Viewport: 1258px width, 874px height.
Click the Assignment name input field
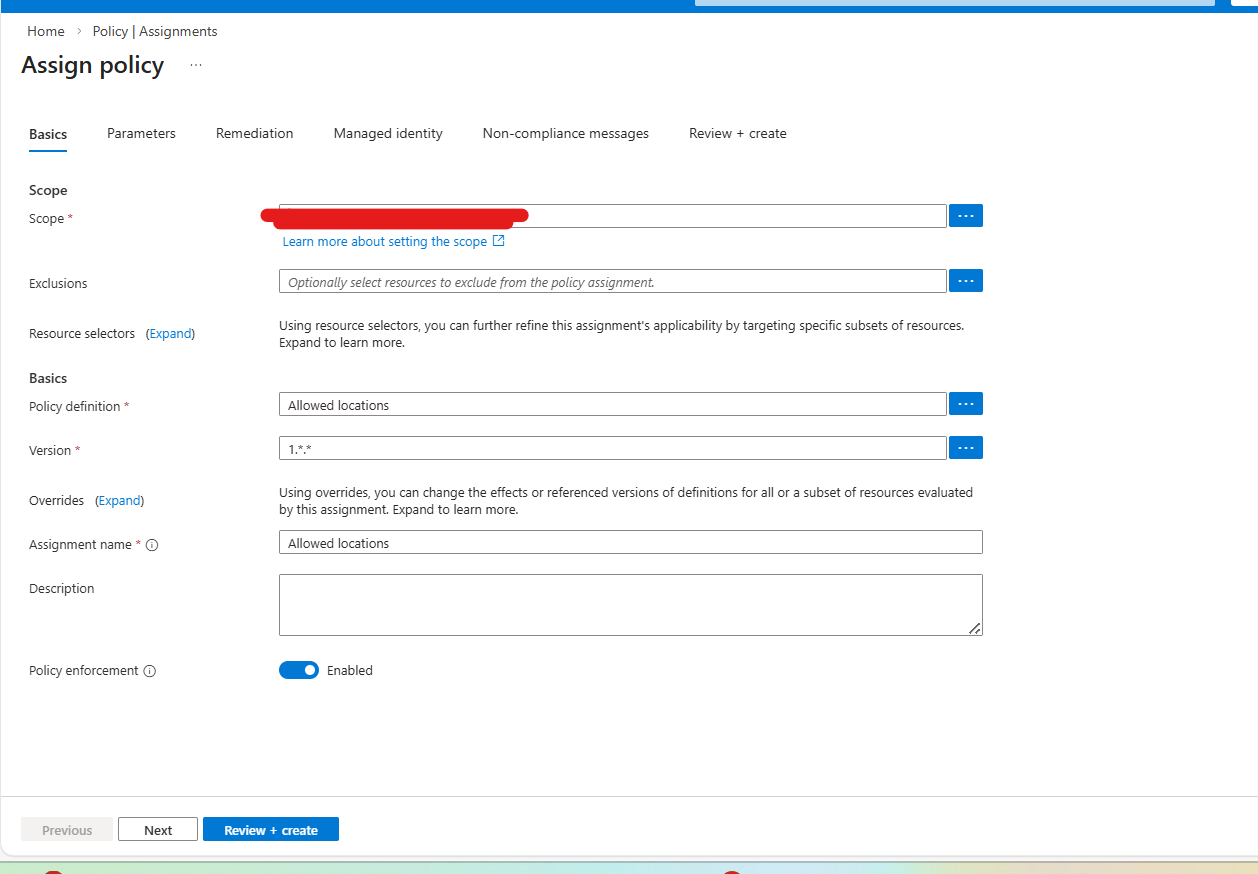[x=631, y=542]
